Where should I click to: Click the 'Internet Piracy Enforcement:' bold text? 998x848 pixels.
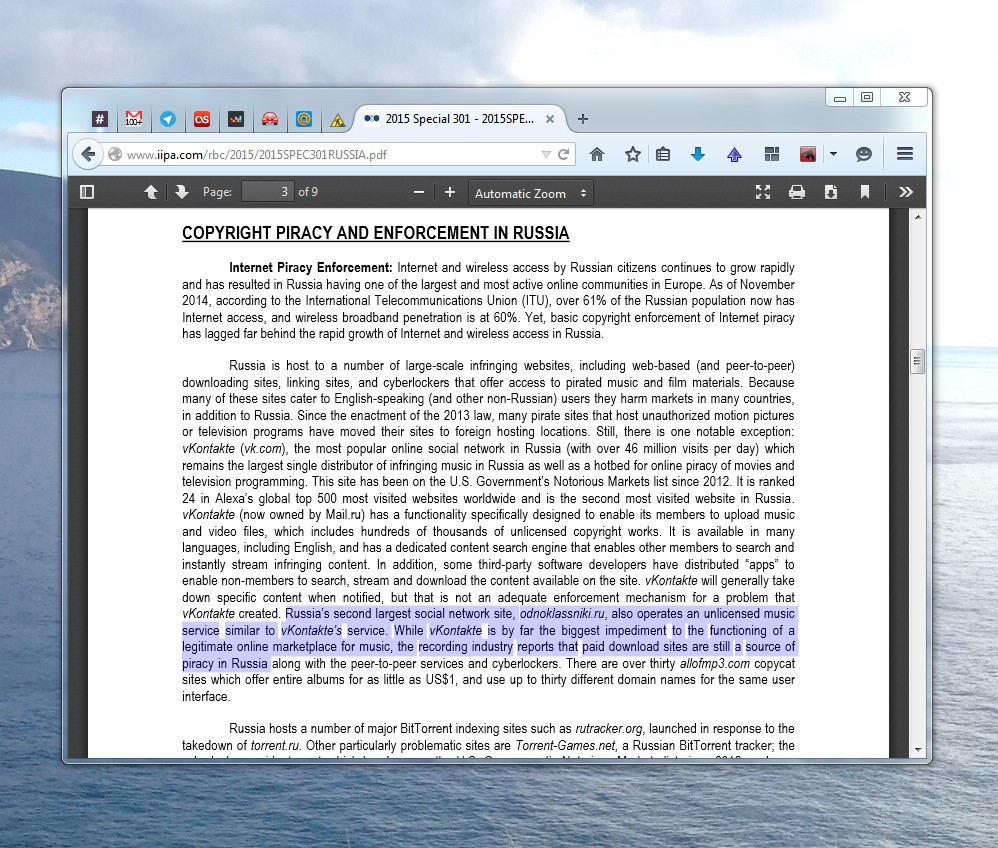click(x=311, y=267)
